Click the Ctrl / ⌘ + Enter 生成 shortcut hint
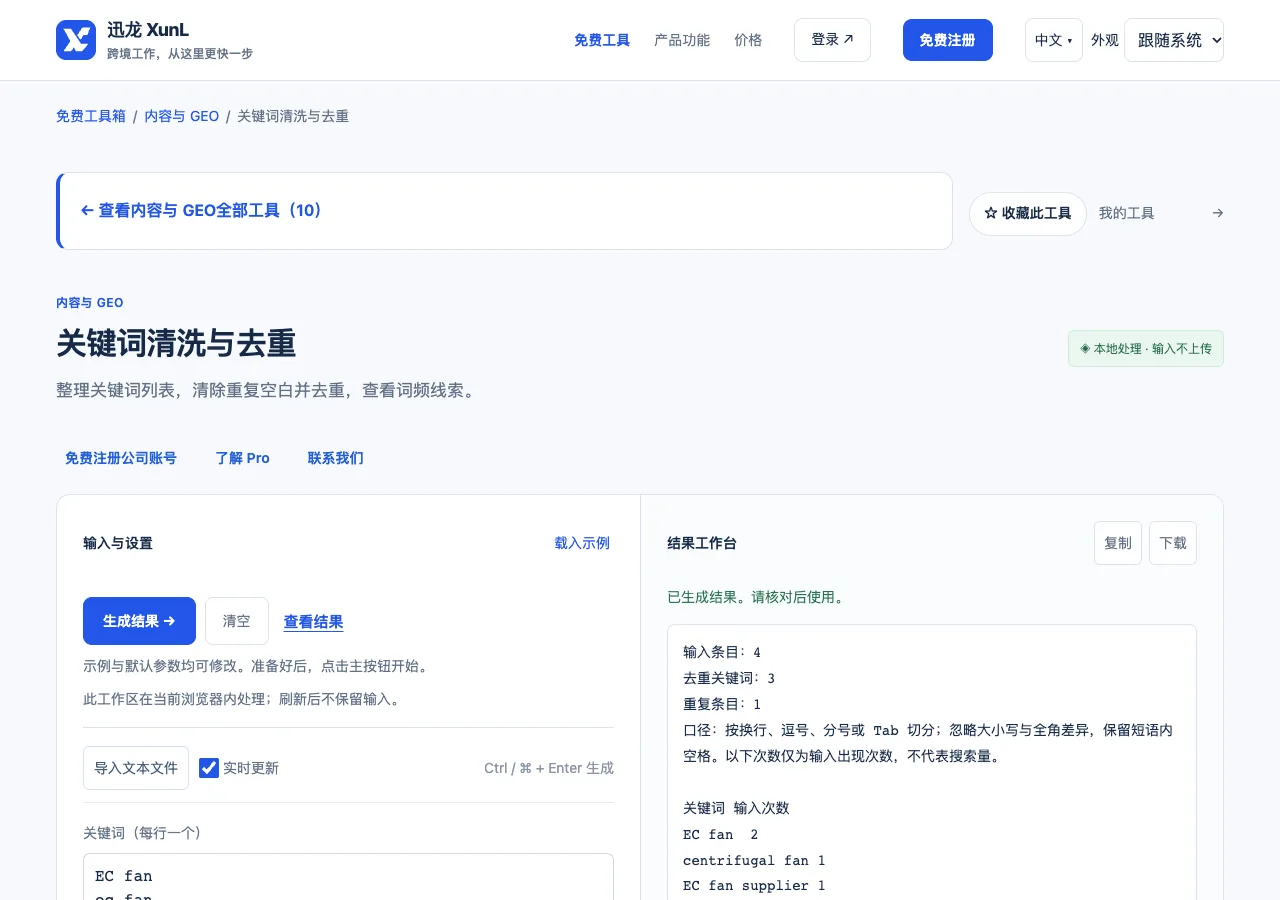The width and height of the screenshot is (1280, 900). coord(549,768)
